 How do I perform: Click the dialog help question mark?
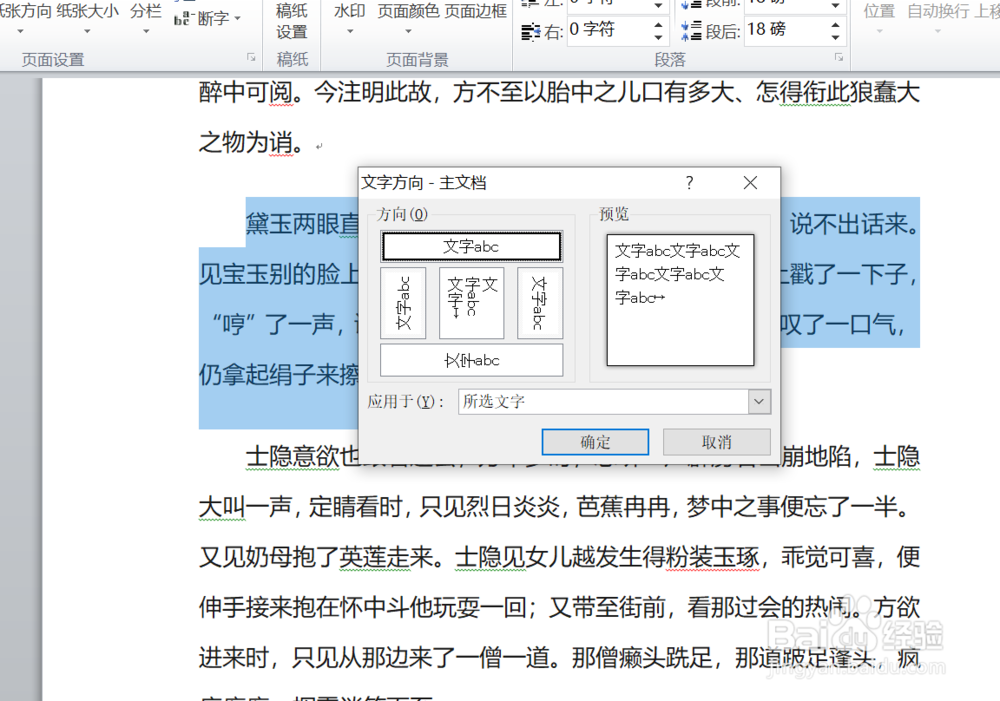[x=689, y=183]
